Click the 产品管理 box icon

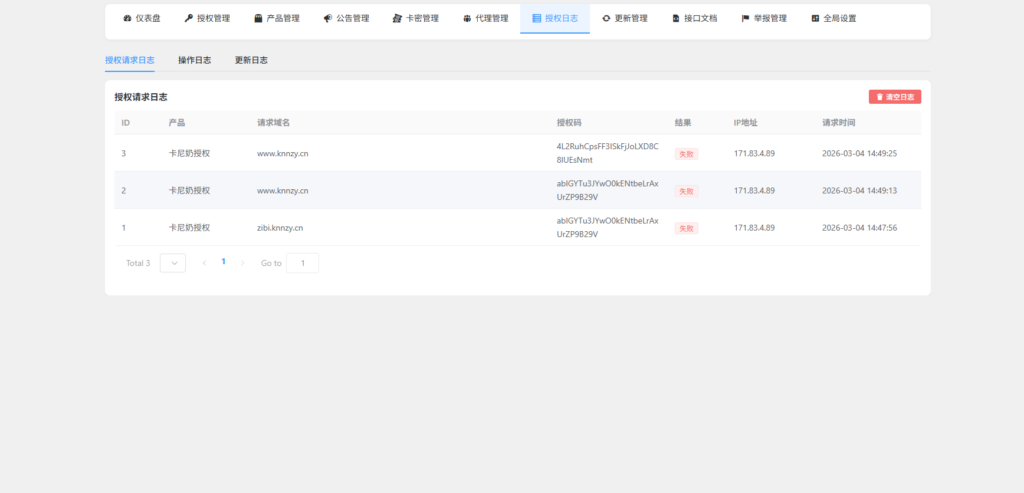pos(258,18)
